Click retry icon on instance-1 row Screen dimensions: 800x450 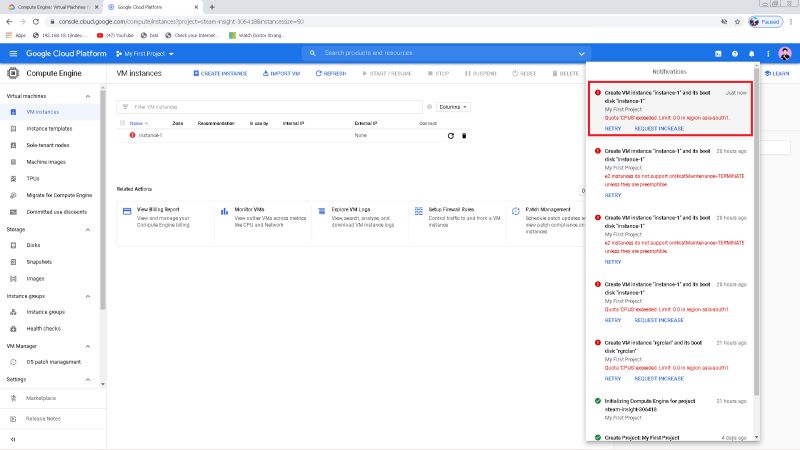click(x=451, y=136)
